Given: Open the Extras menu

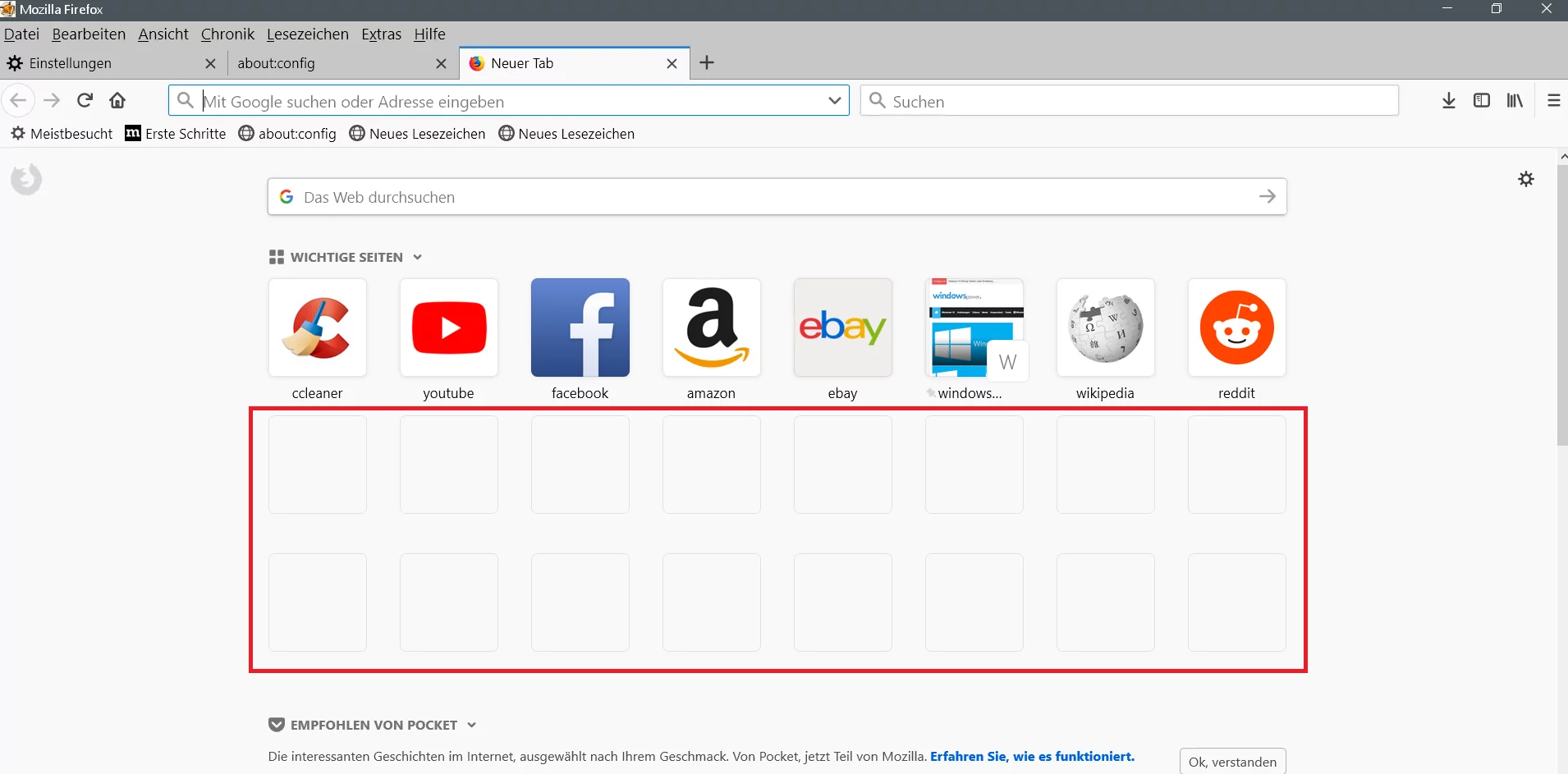Looking at the screenshot, I should [x=381, y=34].
